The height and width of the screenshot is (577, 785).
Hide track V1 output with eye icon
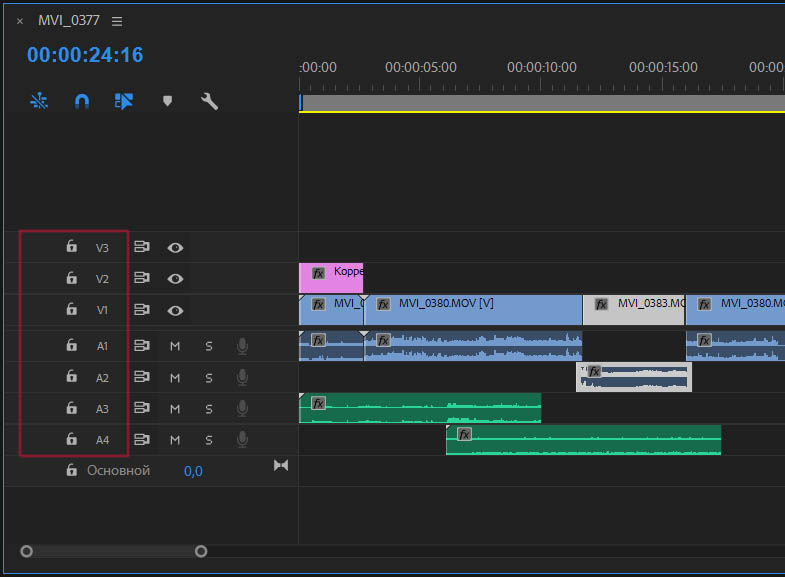(x=175, y=311)
